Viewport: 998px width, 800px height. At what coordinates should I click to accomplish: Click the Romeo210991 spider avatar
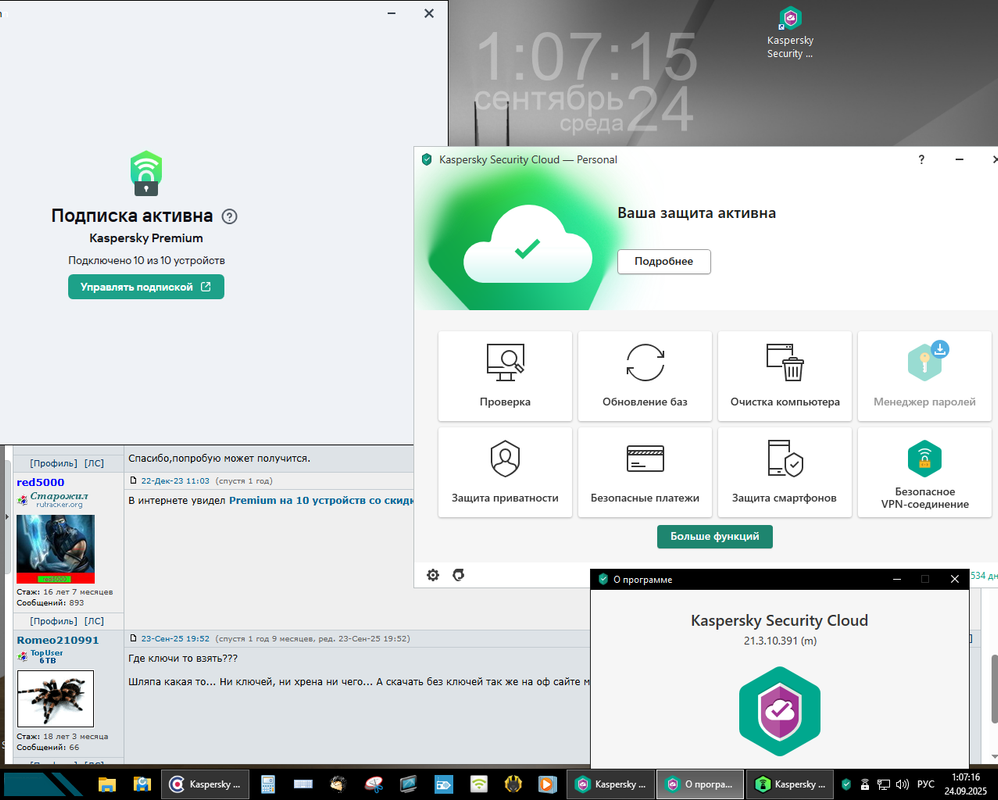55,698
